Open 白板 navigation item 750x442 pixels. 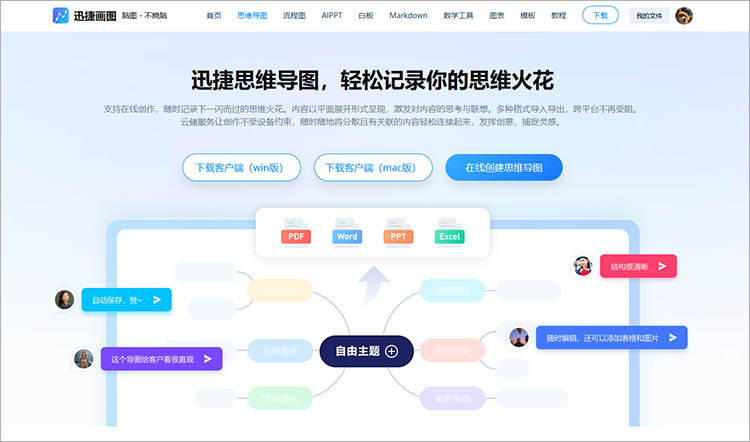click(366, 15)
